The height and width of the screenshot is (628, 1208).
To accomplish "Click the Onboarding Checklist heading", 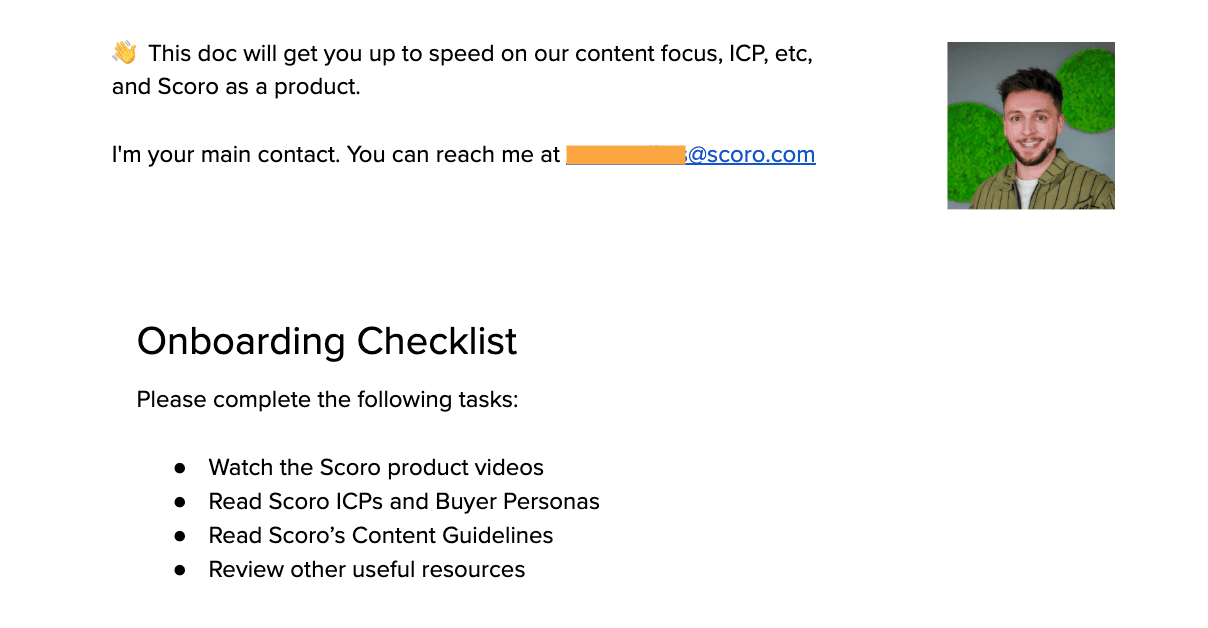I will pos(326,341).
